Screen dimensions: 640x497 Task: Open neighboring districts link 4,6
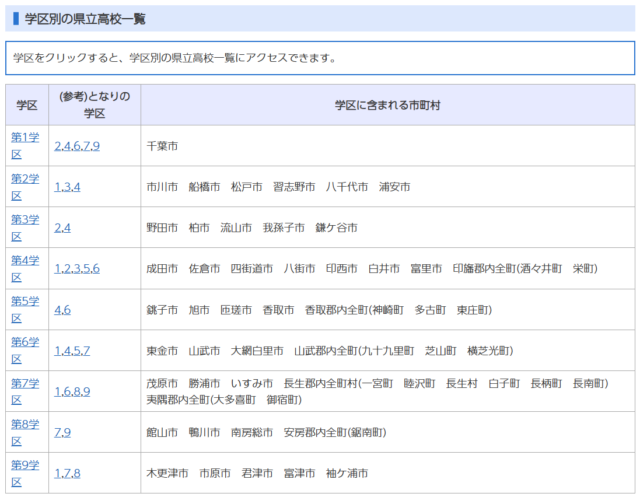click(62, 310)
